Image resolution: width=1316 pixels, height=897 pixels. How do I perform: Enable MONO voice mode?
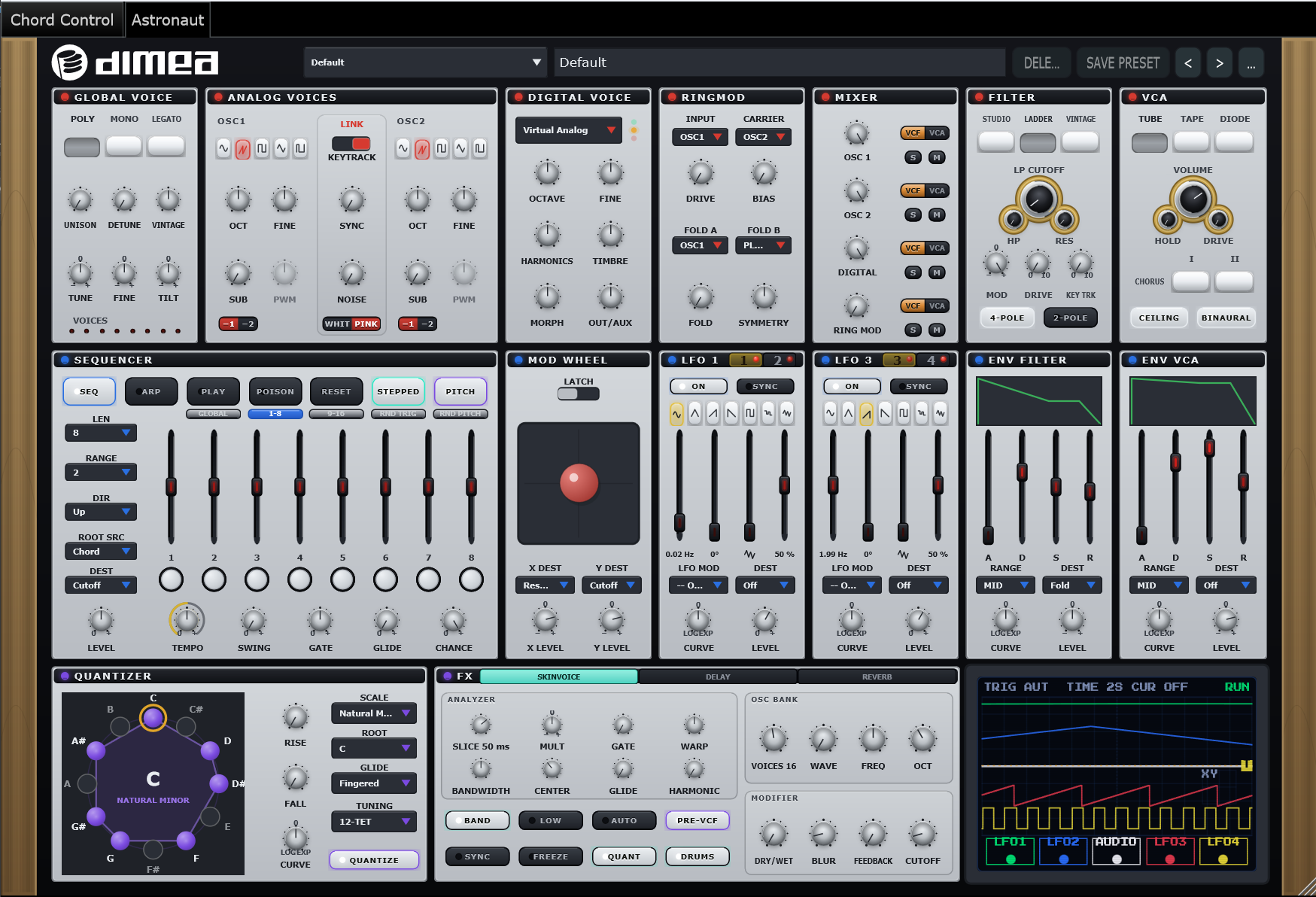tap(124, 146)
